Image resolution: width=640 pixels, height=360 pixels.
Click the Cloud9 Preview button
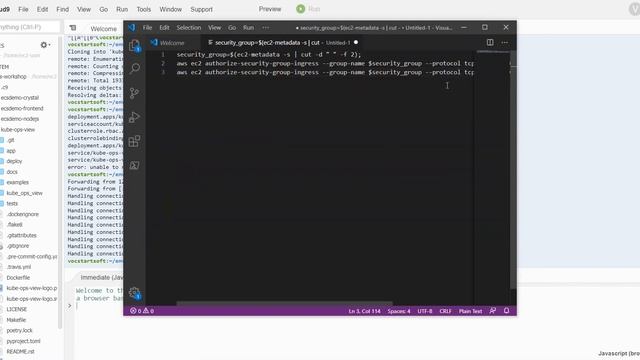click(x=270, y=9)
